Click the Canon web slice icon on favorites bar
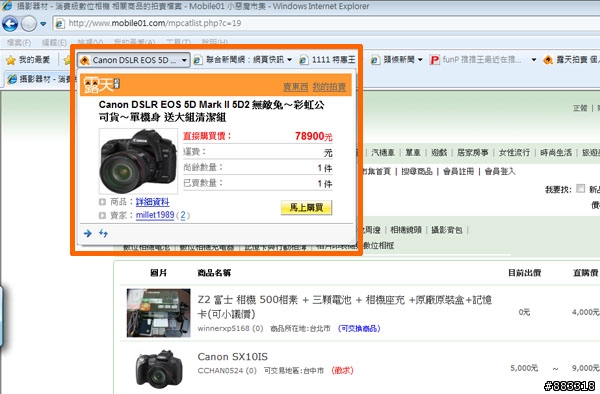The width and height of the screenshot is (600, 394). [84, 60]
